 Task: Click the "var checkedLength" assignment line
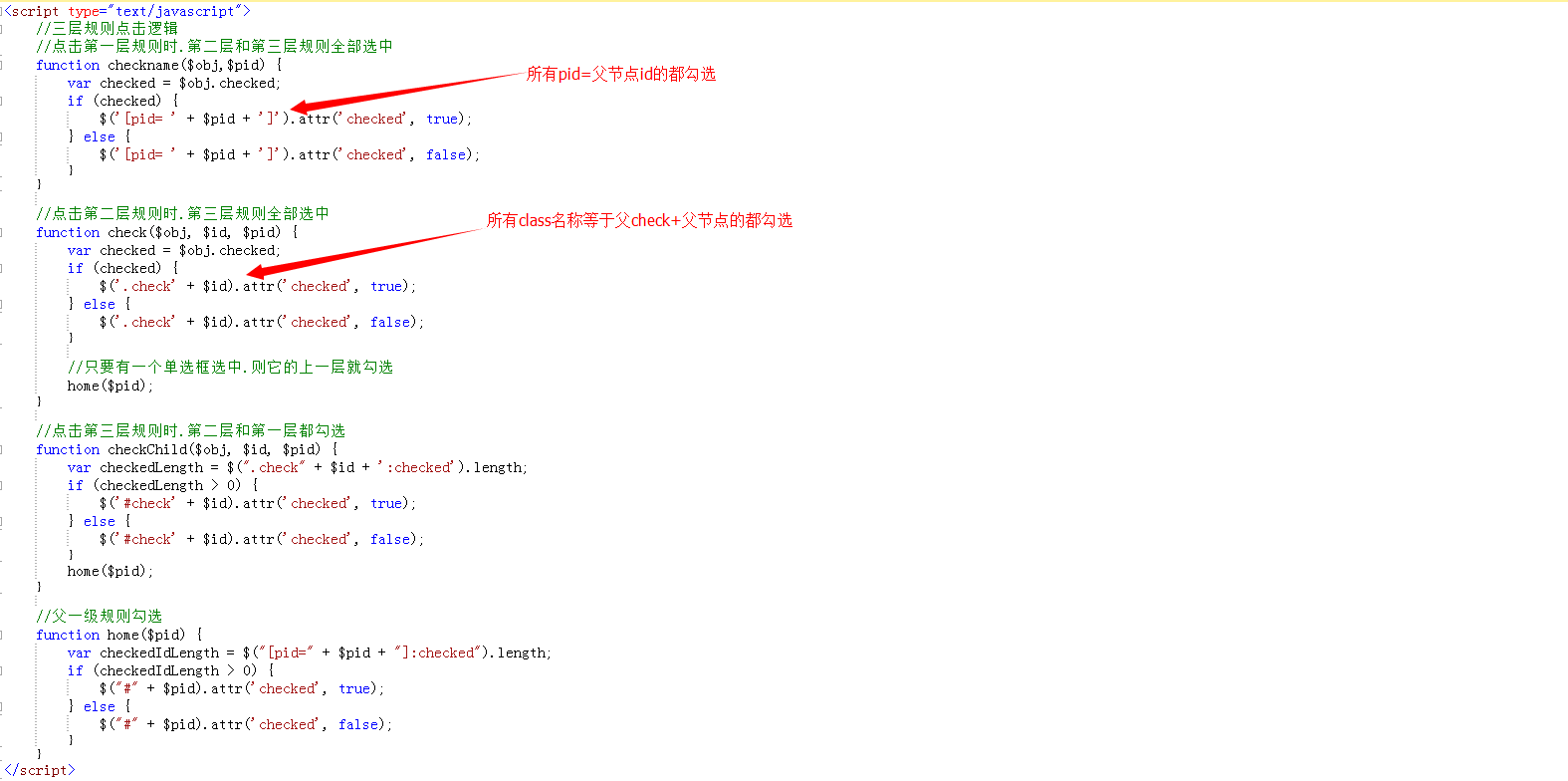coord(298,467)
